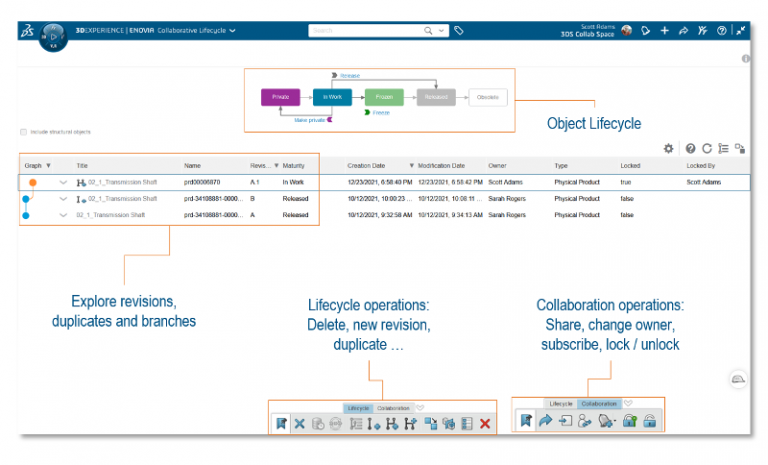Viewport: 768px width, 465px height.
Task: Click the Lock padlock with green key
Action: (630, 421)
